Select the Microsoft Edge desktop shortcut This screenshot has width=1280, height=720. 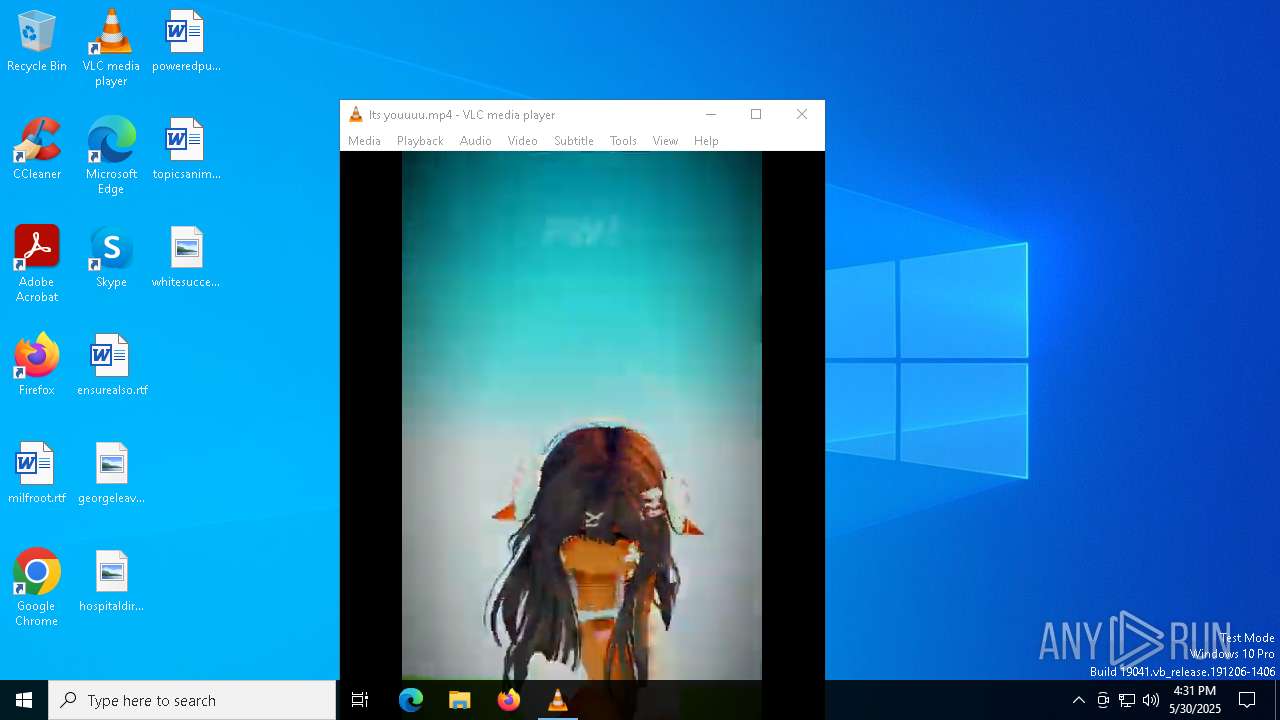(x=111, y=156)
